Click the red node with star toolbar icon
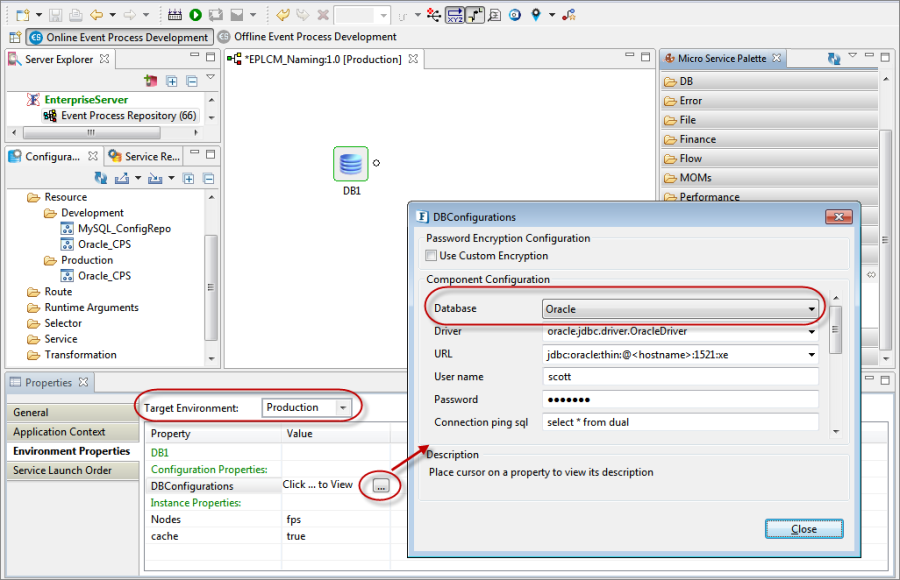This screenshot has width=900, height=580. [x=569, y=15]
